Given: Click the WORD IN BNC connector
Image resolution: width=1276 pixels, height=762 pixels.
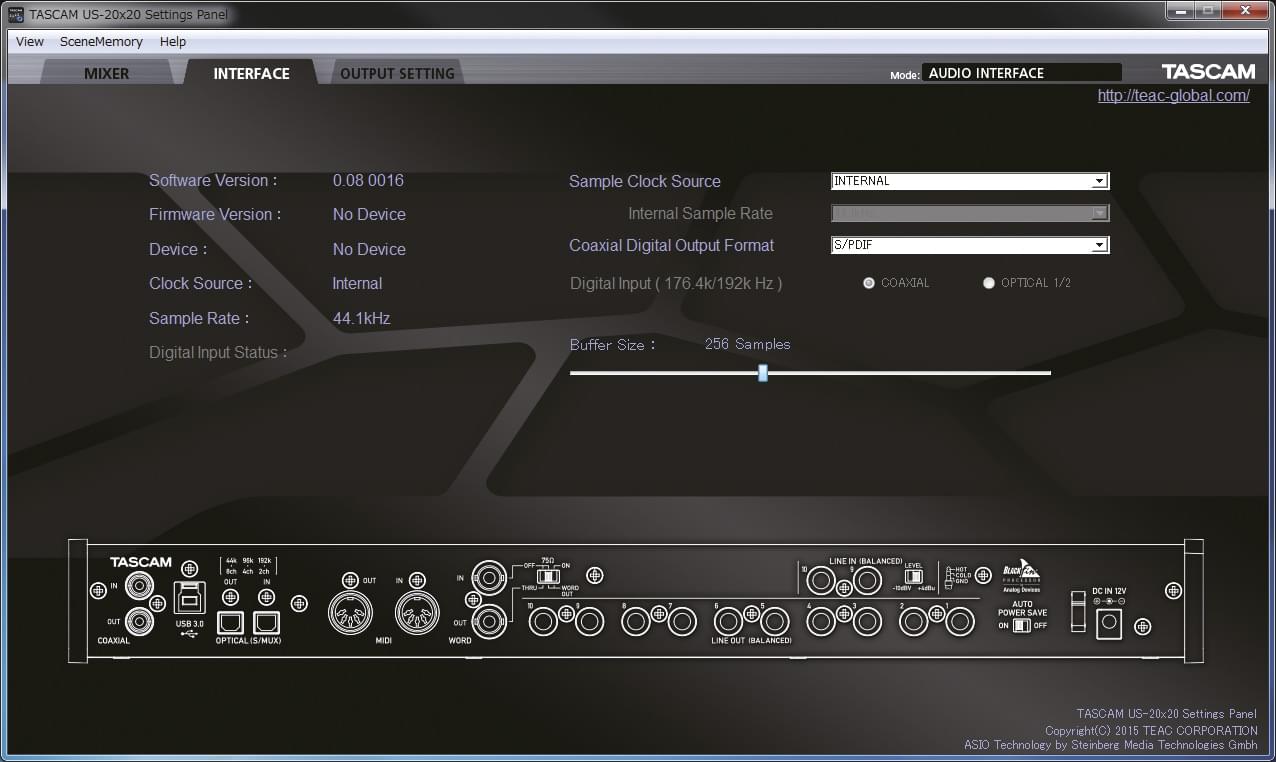Looking at the screenshot, I should click(488, 578).
